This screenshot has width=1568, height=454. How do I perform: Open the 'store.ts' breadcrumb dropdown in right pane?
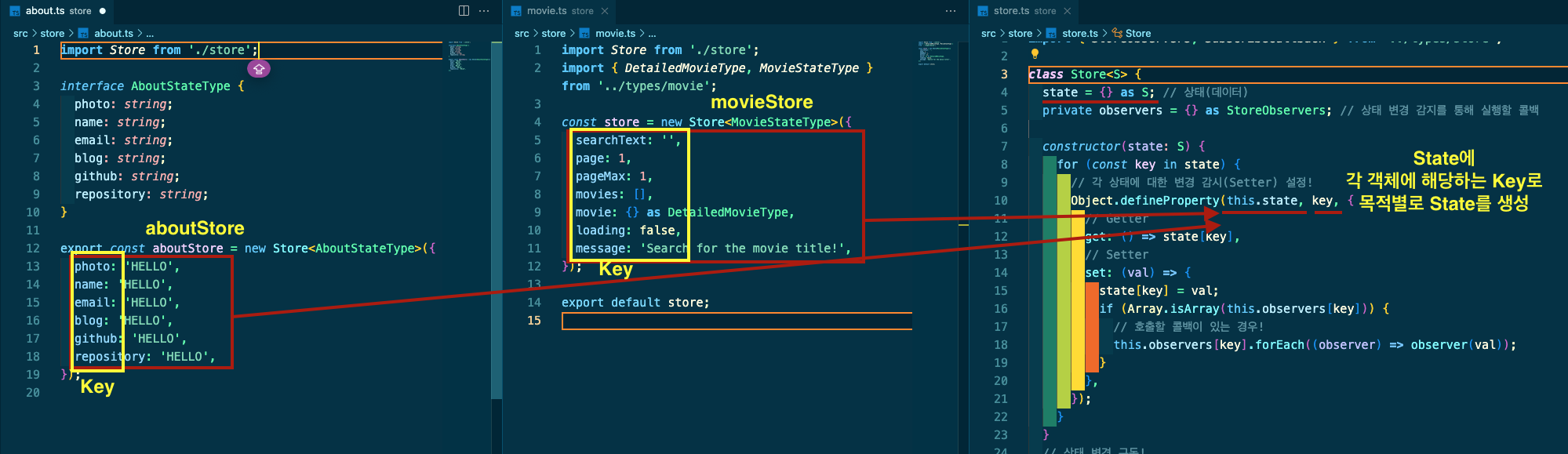coord(1079,34)
